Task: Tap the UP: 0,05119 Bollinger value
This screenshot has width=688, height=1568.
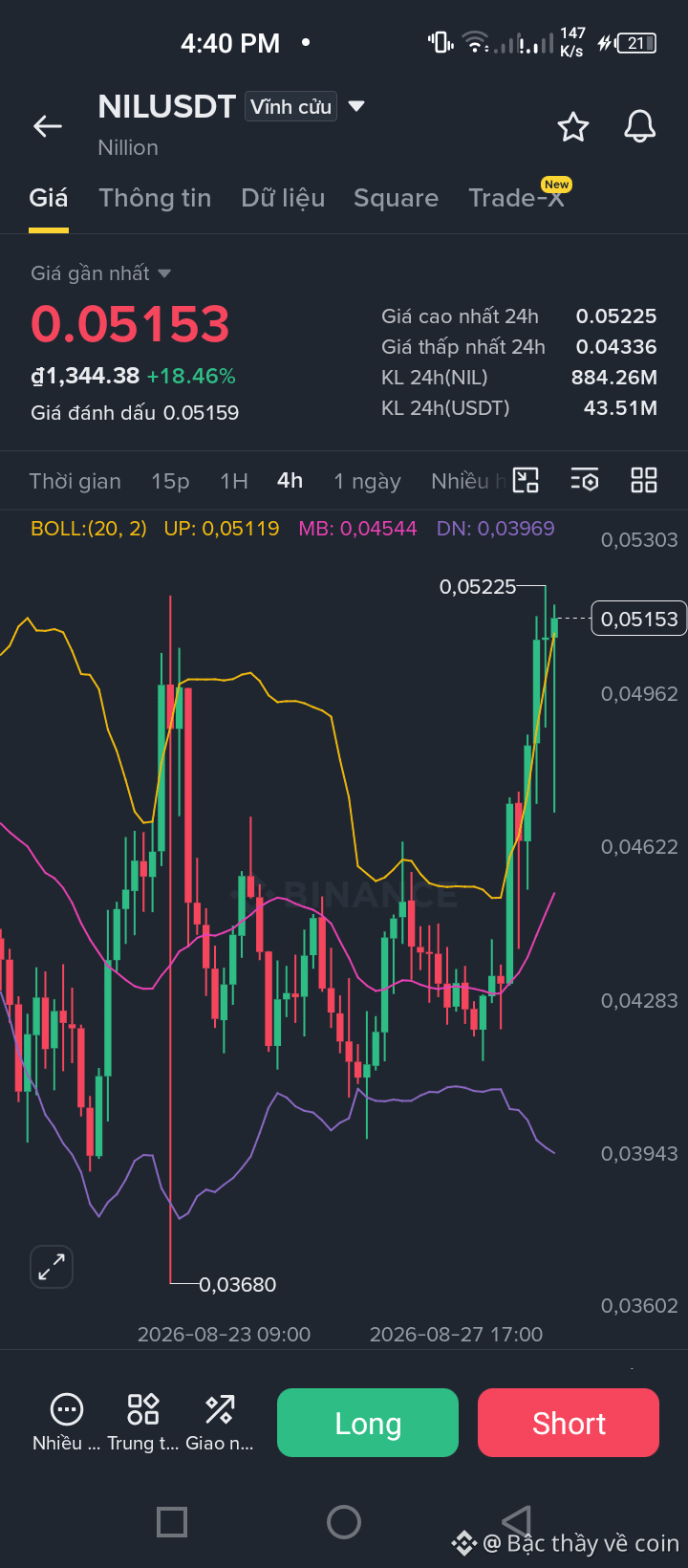Action: 222,529
